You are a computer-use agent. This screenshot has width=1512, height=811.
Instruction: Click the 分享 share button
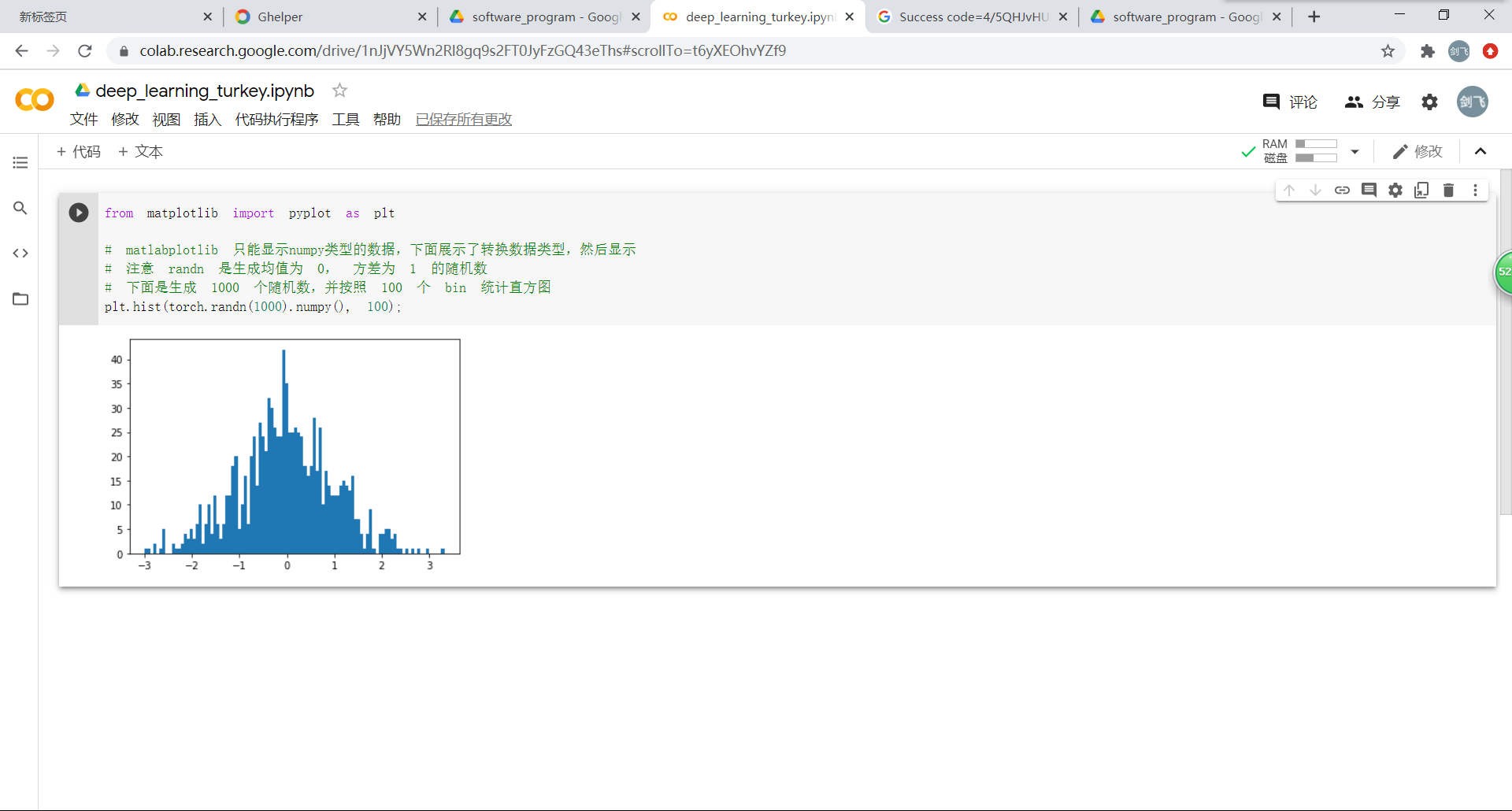point(1372,102)
